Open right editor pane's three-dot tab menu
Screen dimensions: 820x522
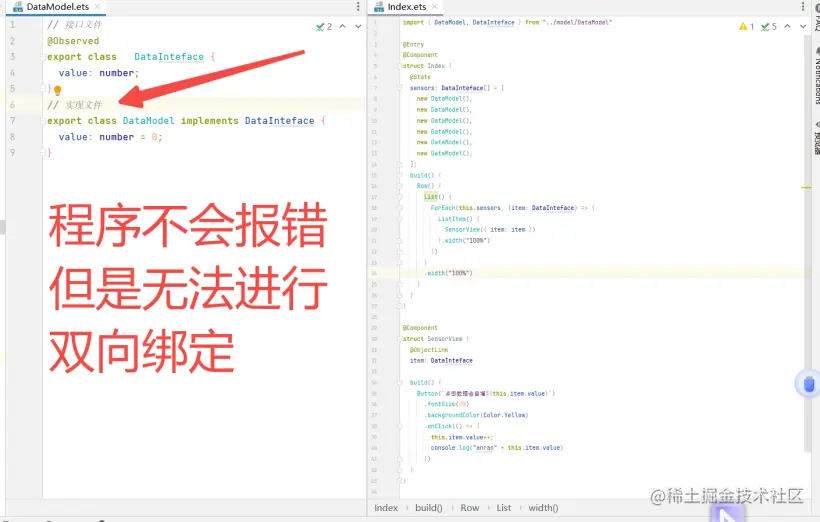click(803, 6)
